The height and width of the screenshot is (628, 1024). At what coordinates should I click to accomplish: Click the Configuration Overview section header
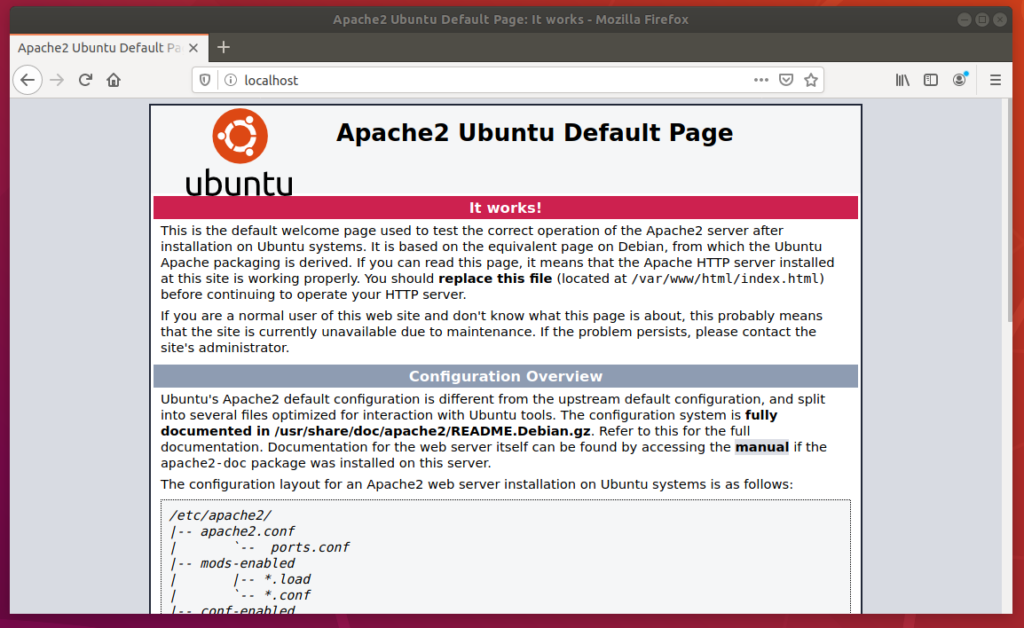tap(505, 377)
